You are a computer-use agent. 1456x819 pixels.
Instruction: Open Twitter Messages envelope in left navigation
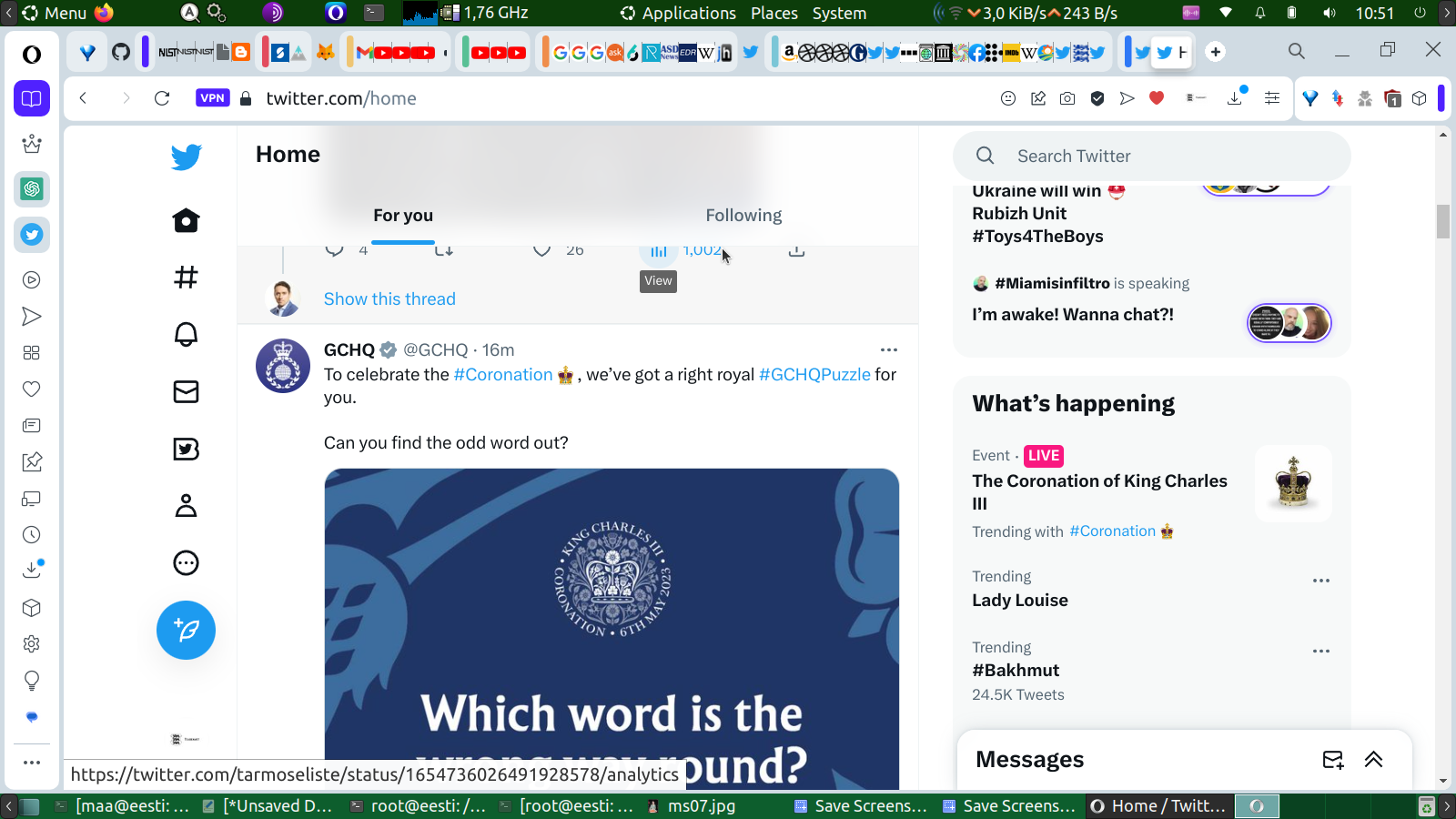(x=186, y=391)
